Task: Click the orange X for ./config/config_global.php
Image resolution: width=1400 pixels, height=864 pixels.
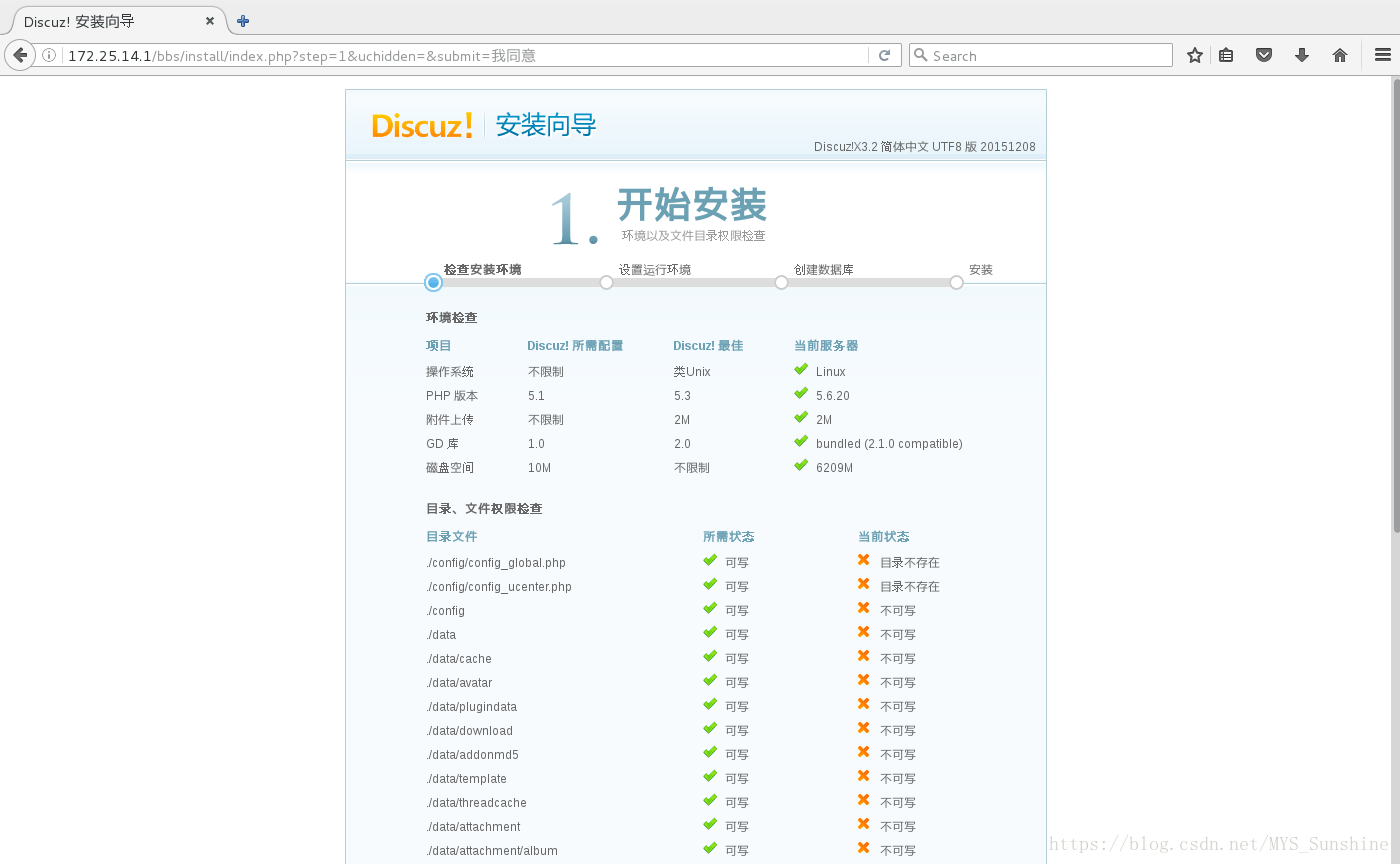Action: [x=863, y=560]
